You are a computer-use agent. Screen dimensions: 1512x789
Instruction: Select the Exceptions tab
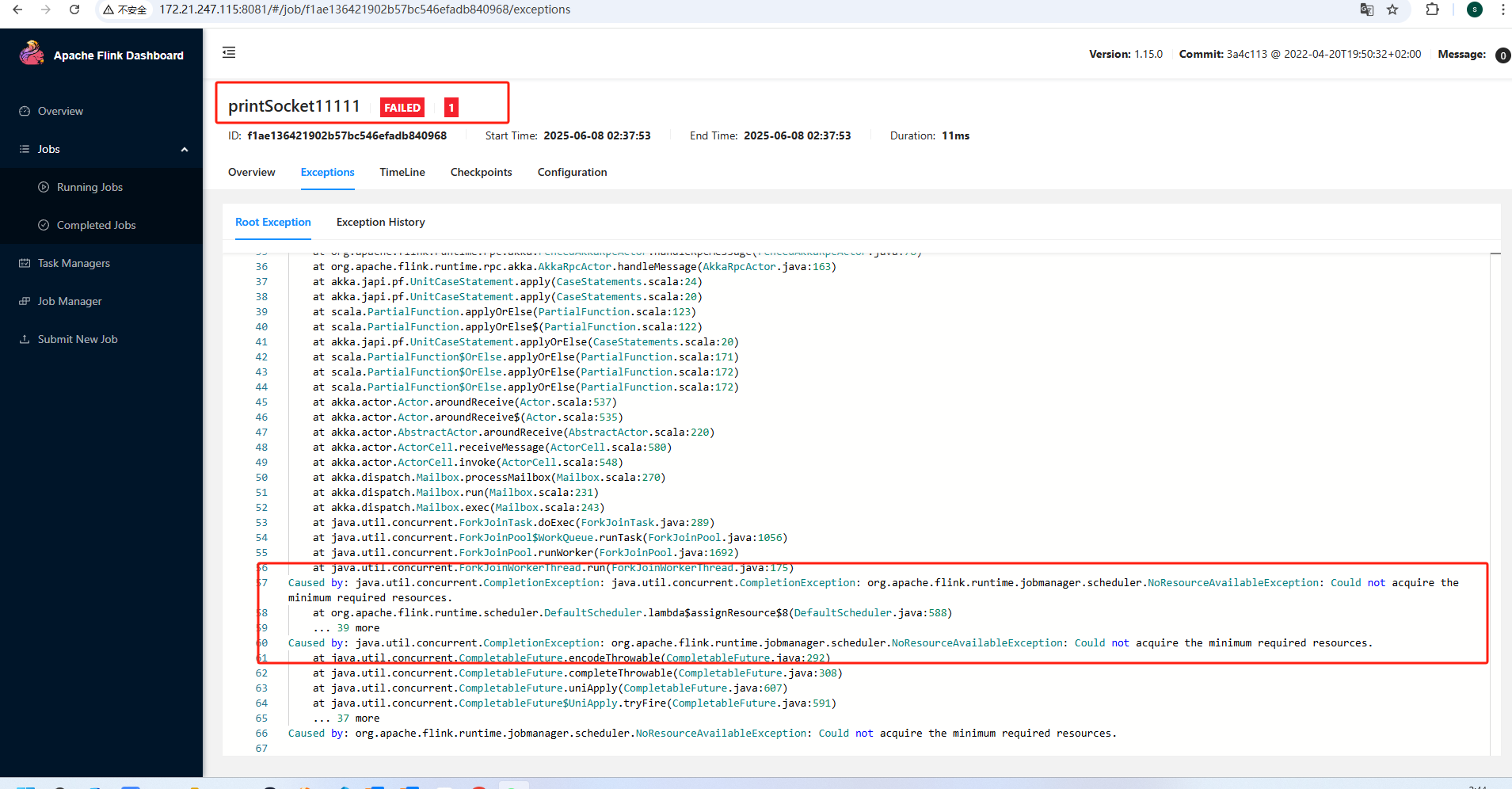(328, 172)
